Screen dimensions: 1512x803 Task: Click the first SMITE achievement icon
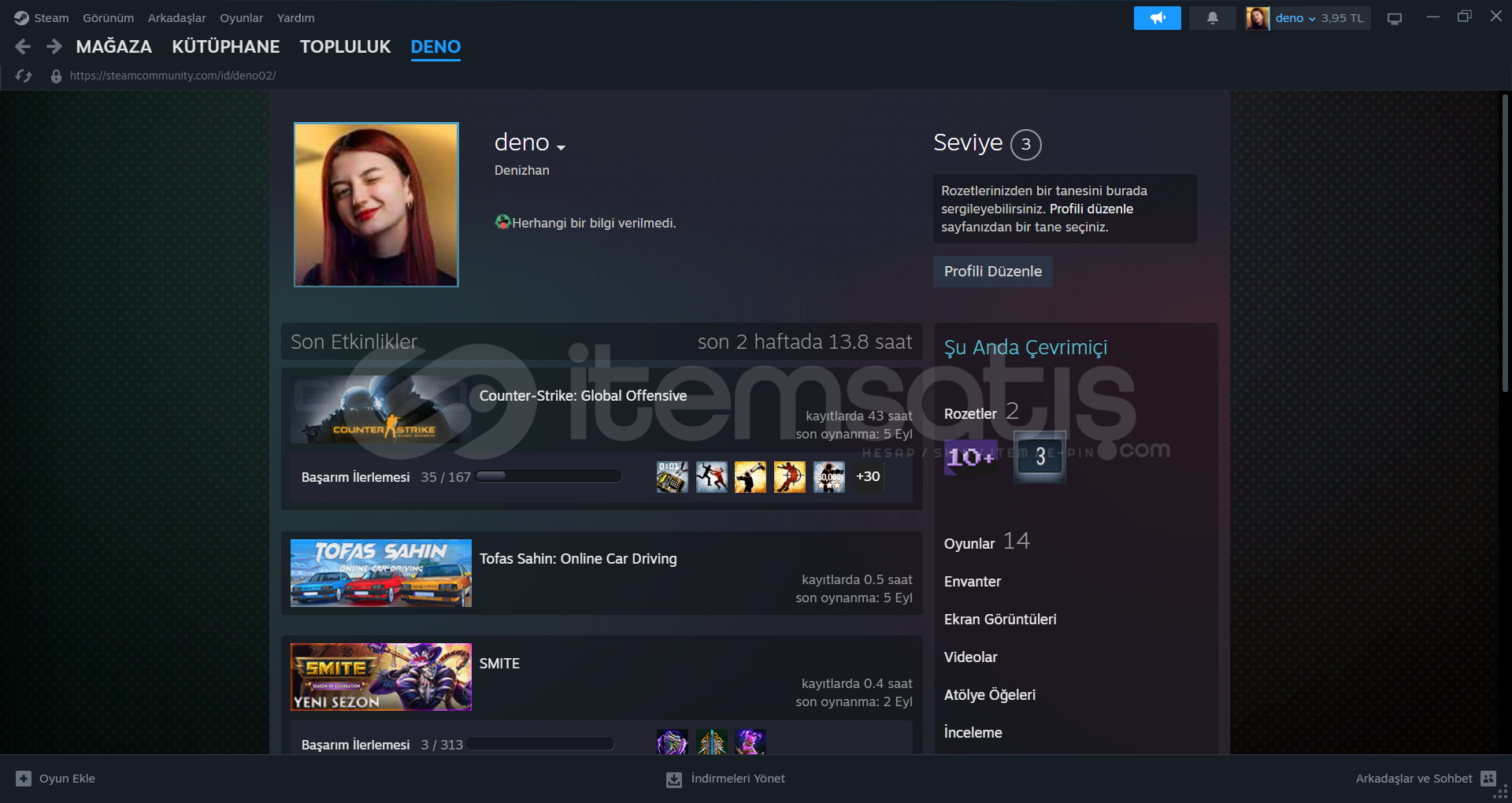673,742
